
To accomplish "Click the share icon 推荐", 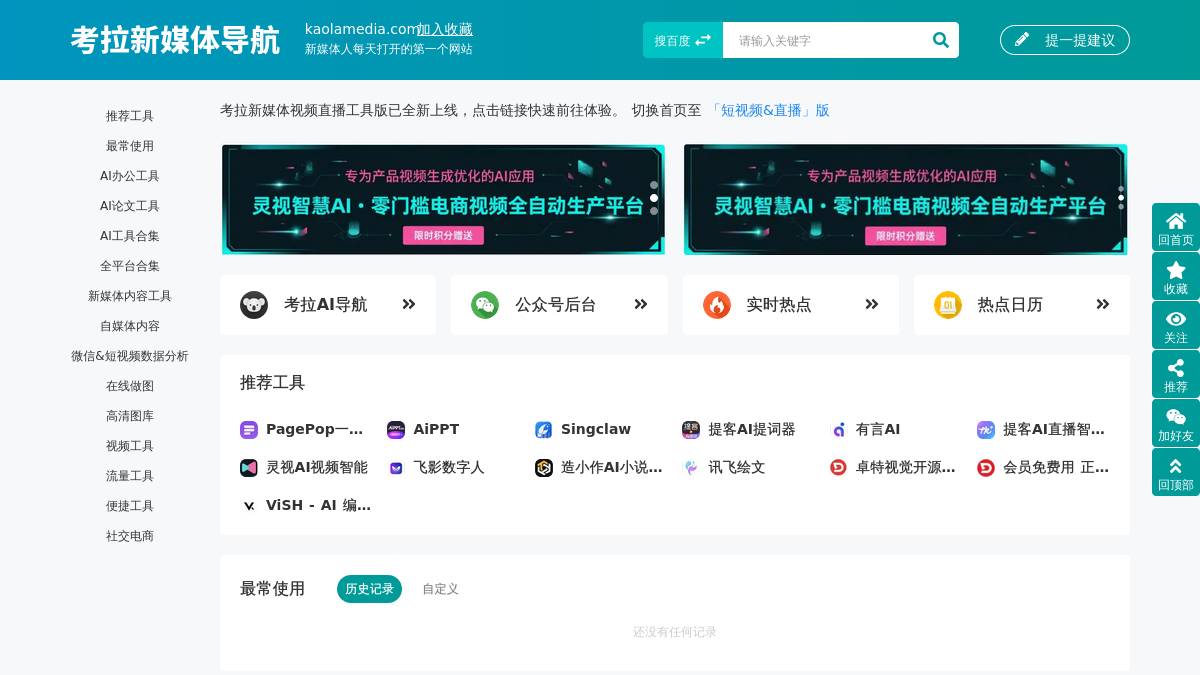I will [1176, 368].
